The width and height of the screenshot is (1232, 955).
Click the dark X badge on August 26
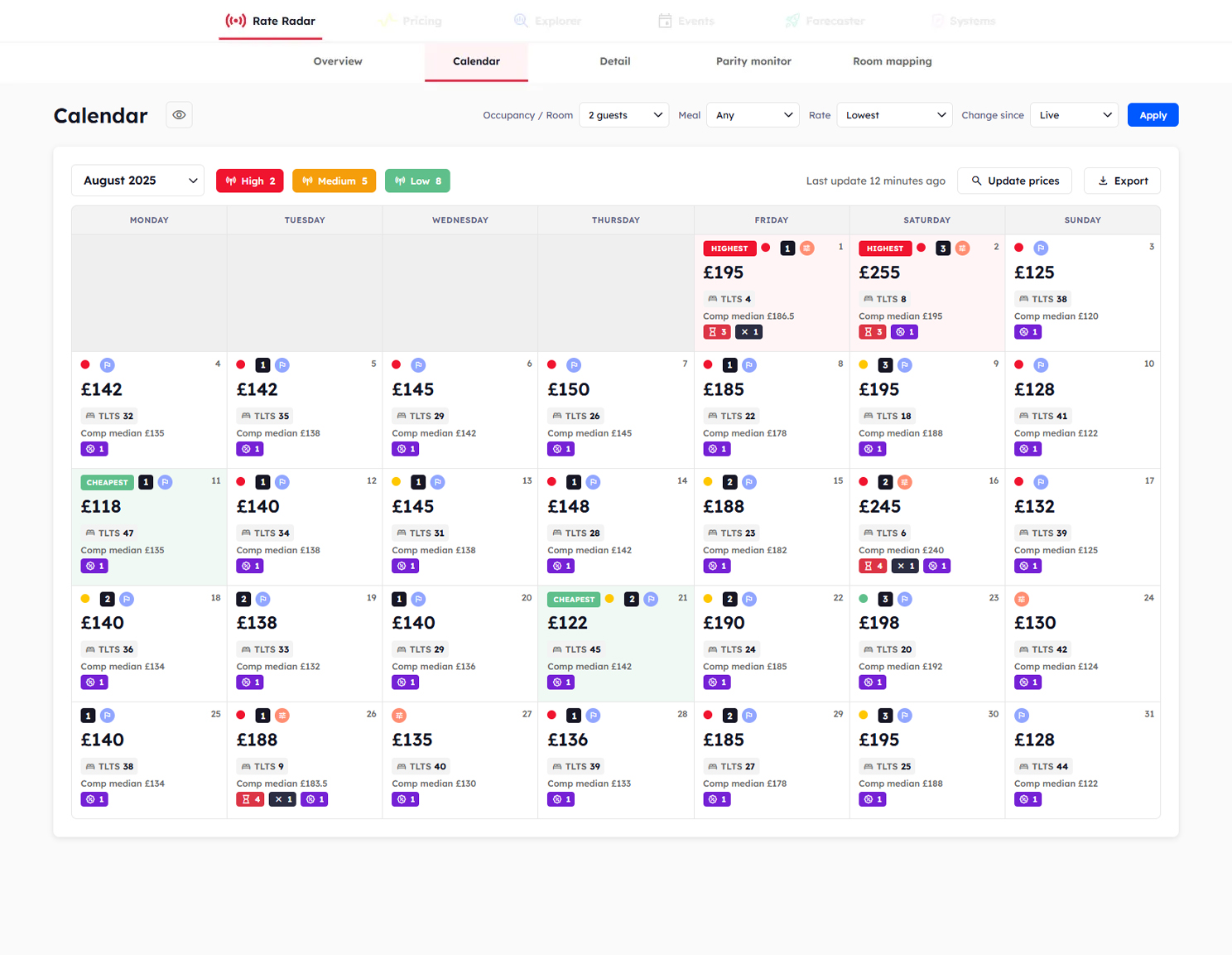pos(282,800)
